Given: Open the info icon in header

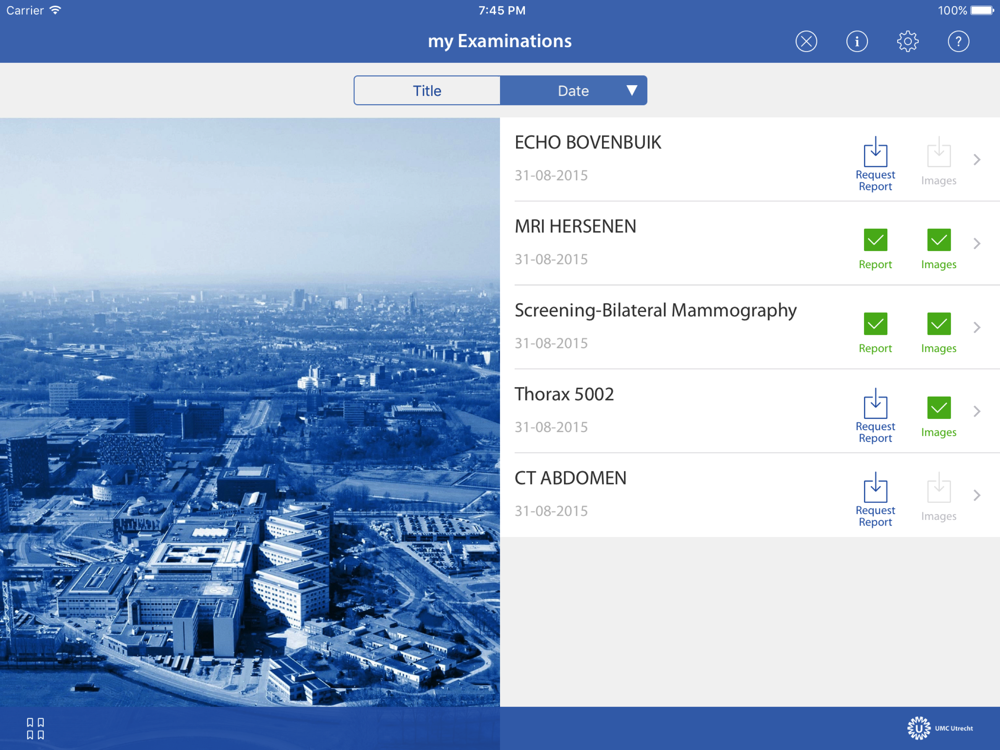Looking at the screenshot, I should point(857,41).
